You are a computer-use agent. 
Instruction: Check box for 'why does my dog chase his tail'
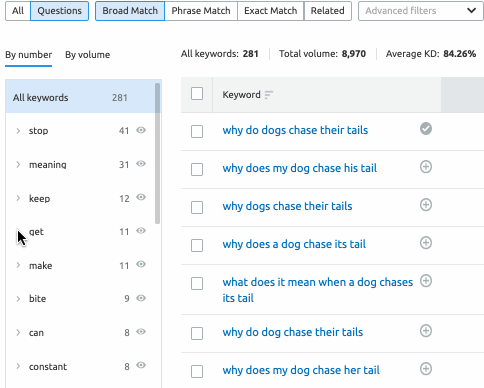(197, 169)
